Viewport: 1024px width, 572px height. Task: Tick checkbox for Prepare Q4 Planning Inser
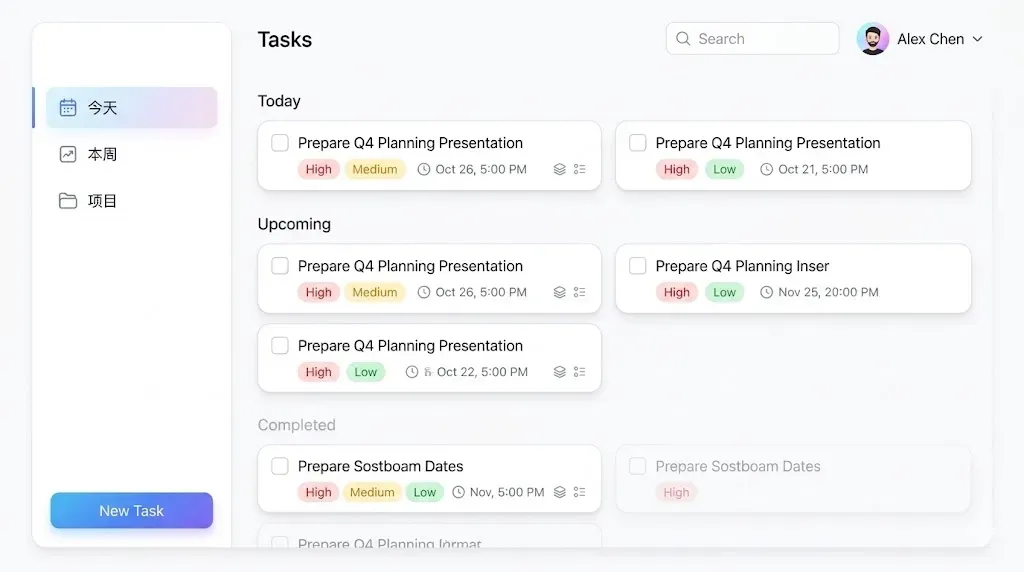(x=637, y=265)
